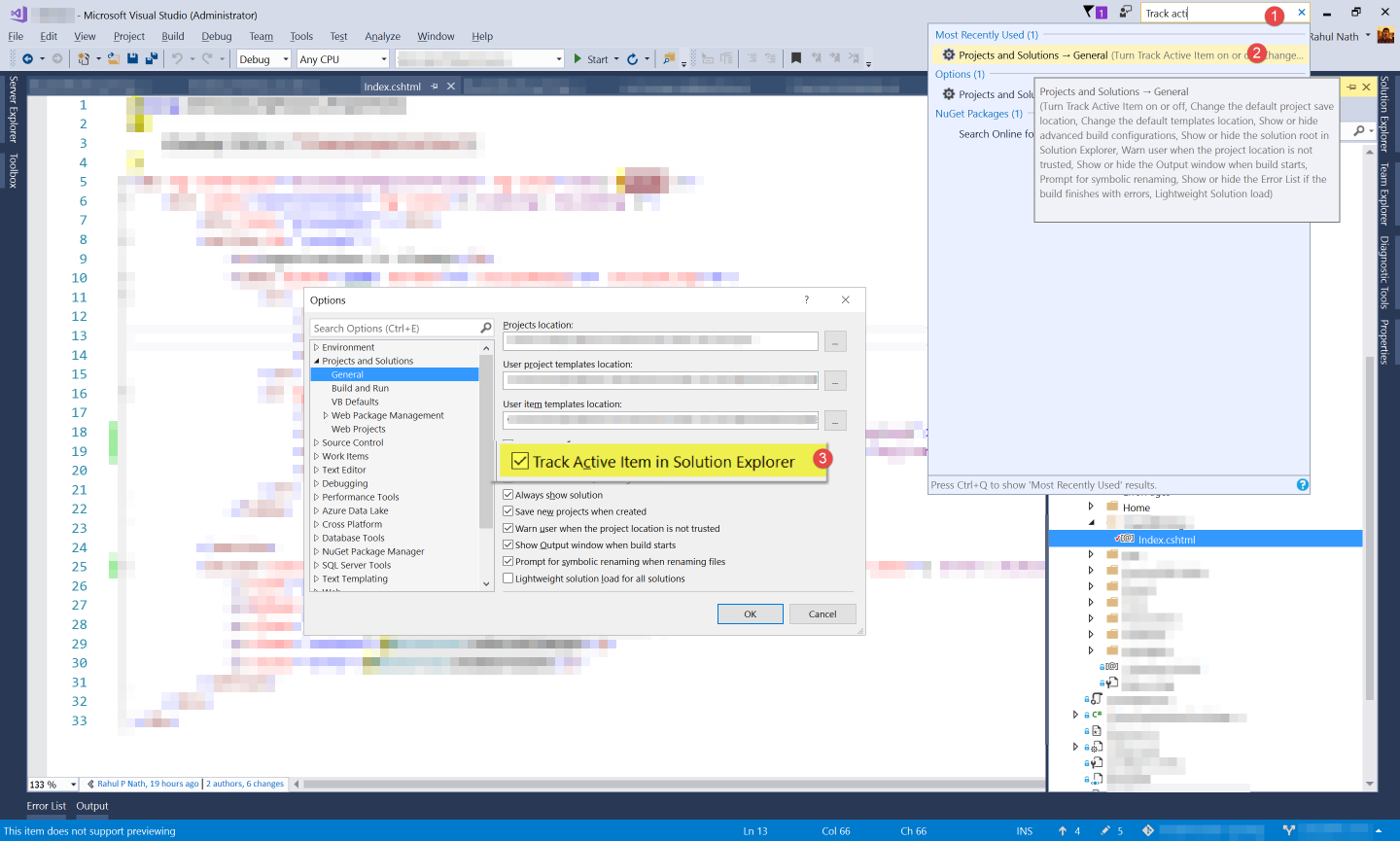
Task: Click the Options dialog help question mark
Action: click(x=806, y=299)
